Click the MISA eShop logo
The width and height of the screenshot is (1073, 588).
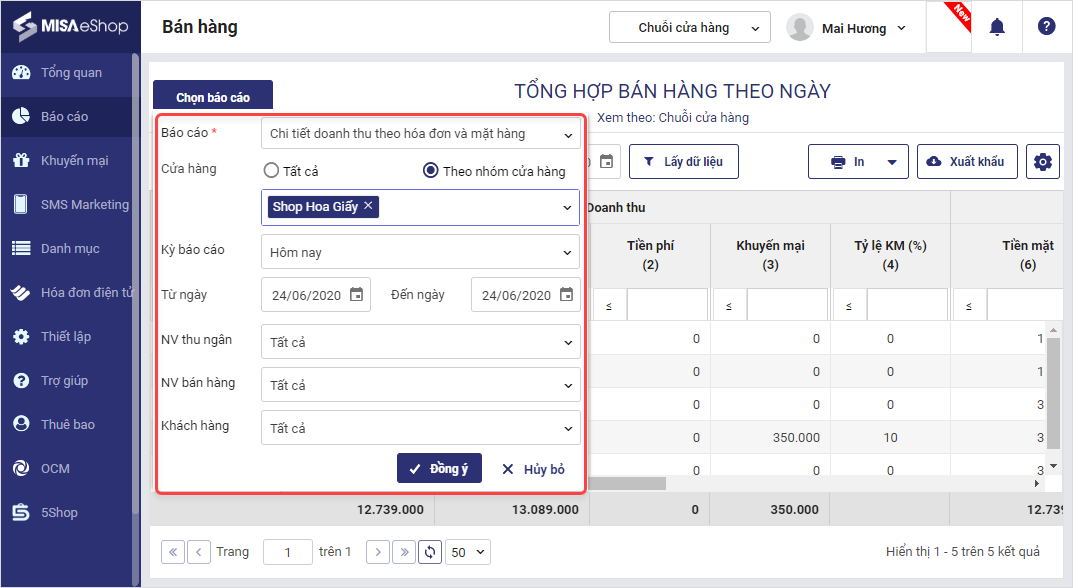(70, 26)
